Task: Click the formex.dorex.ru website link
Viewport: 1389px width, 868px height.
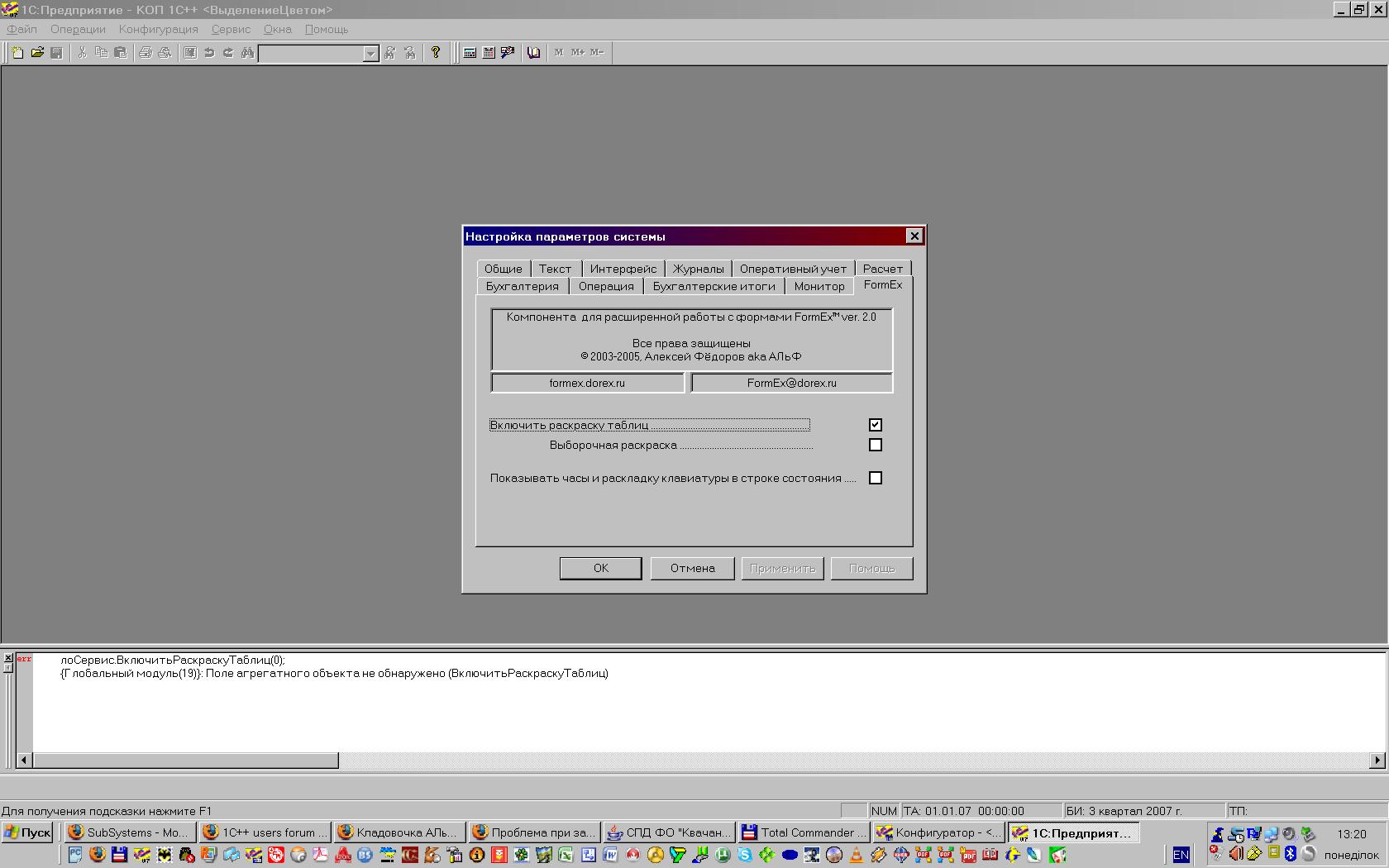Action: click(x=587, y=383)
